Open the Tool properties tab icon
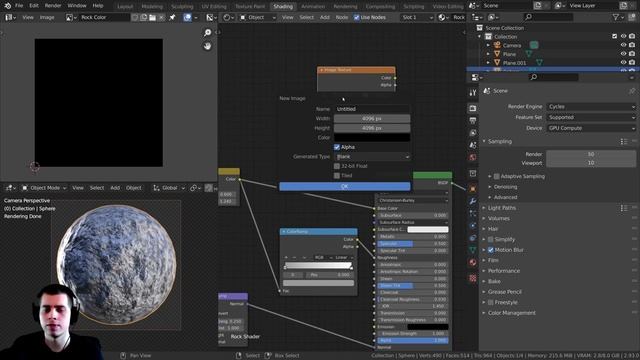Screen dimensions: 640x360 click(473, 93)
